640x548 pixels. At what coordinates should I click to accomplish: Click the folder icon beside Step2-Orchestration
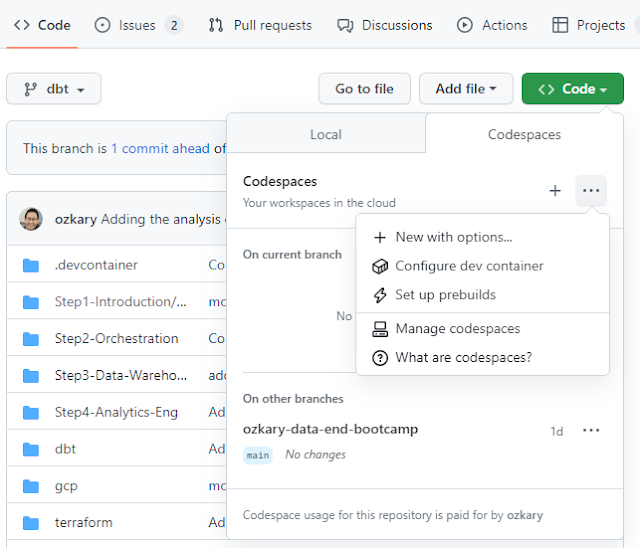31,339
